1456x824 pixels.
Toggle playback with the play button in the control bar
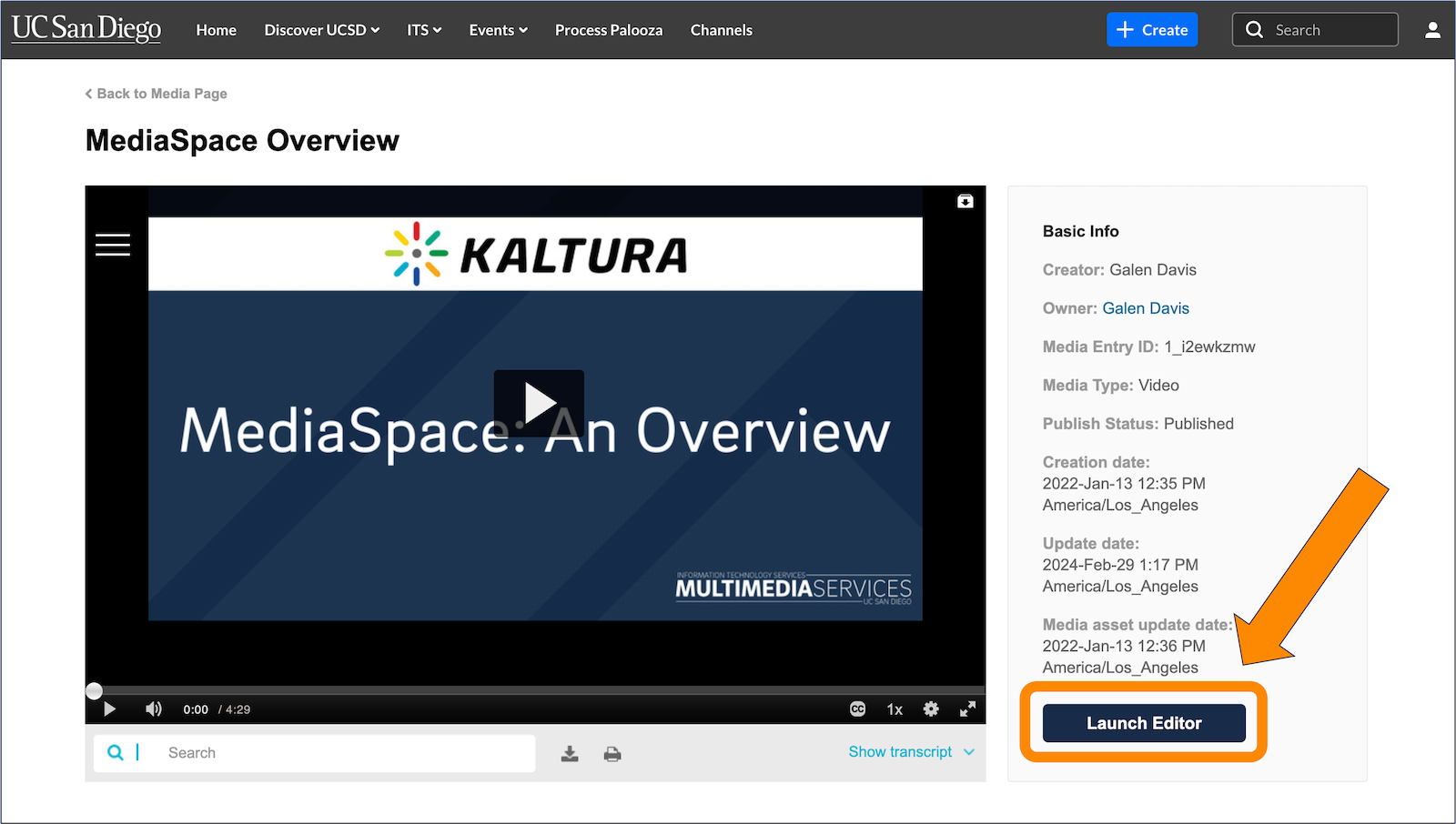(x=109, y=708)
